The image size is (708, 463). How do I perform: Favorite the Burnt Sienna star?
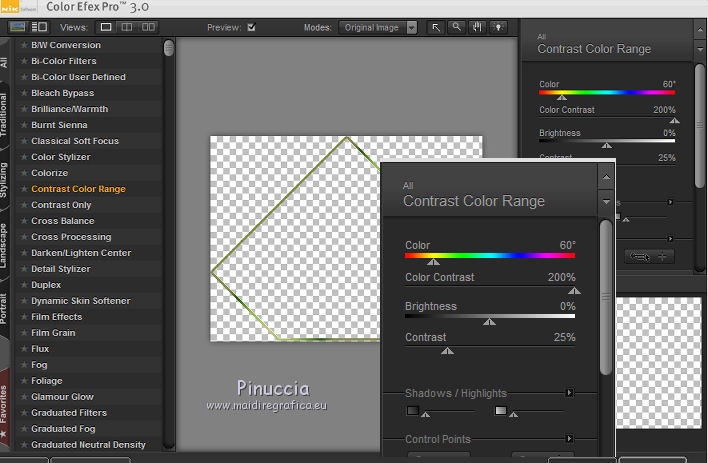(24, 125)
